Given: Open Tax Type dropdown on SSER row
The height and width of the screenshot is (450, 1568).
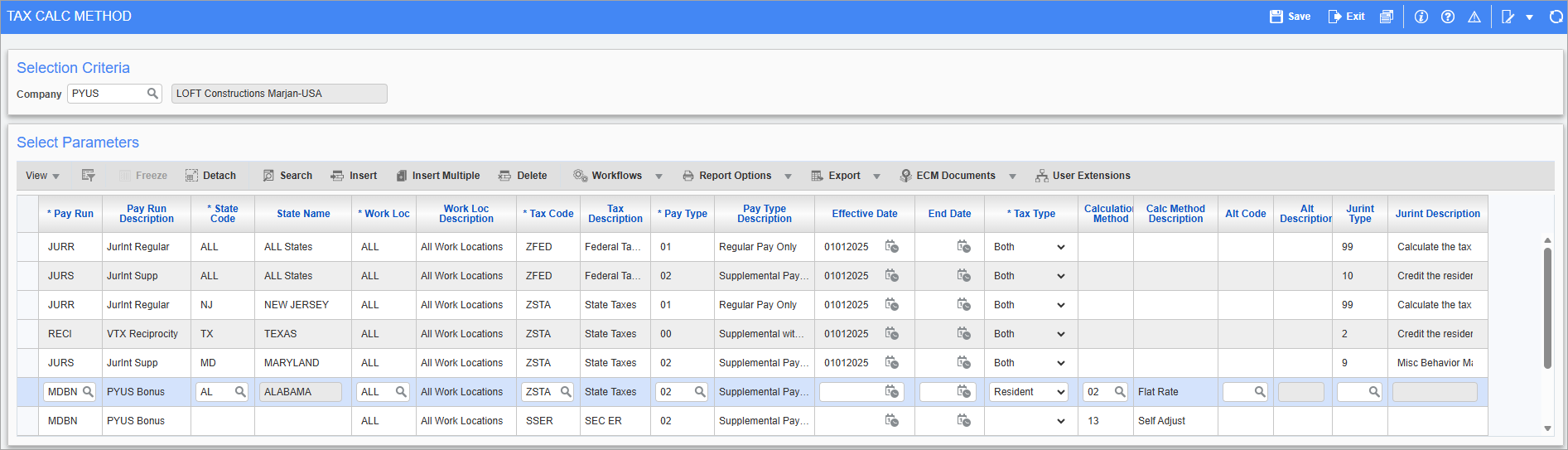Looking at the screenshot, I should tap(1028, 421).
